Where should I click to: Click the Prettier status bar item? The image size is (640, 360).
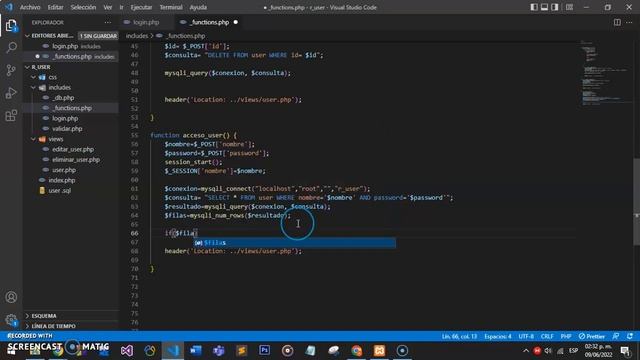[x=592, y=336]
